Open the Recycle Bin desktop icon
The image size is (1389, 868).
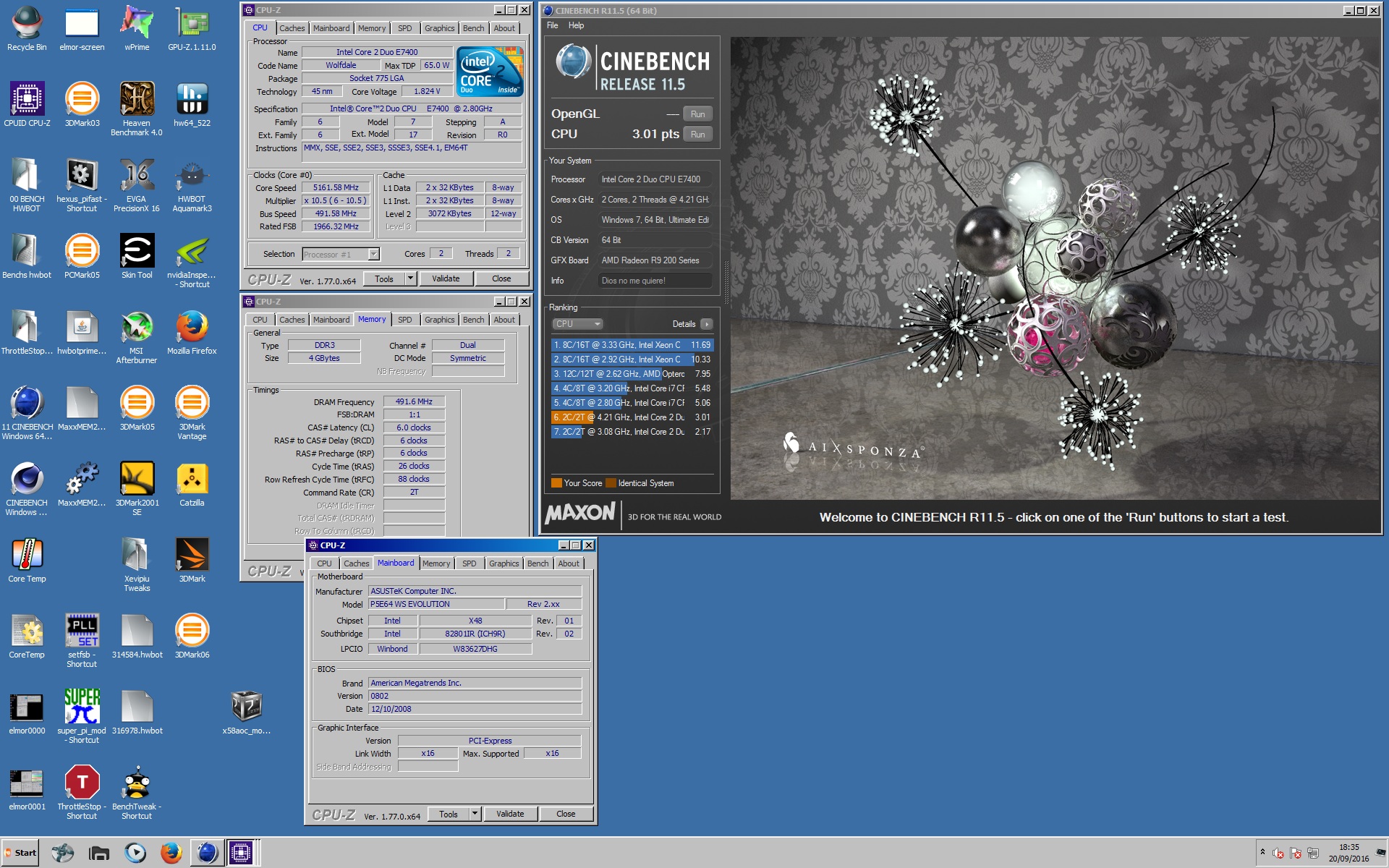coord(27,27)
